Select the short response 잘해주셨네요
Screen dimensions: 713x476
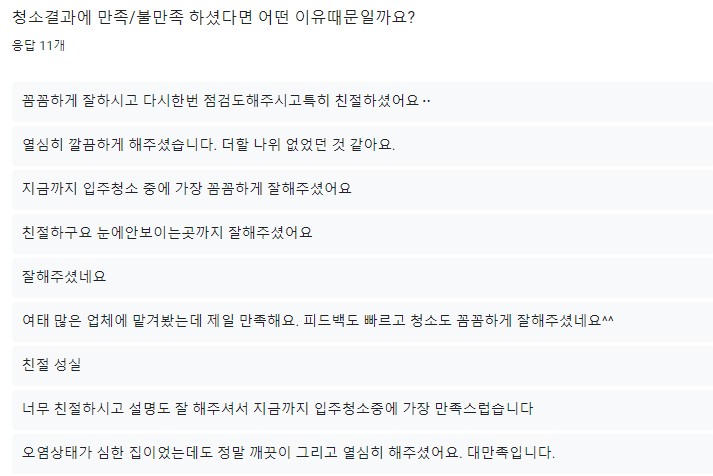[362, 277]
